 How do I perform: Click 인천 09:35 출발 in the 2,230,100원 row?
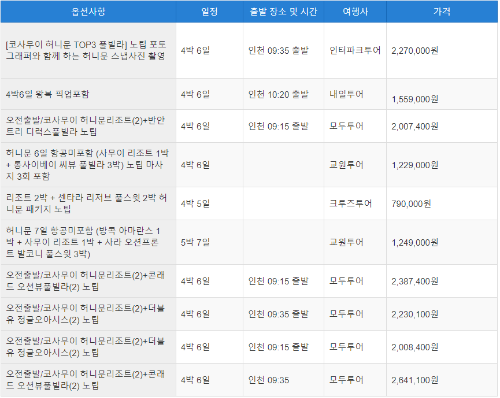[x=278, y=314]
